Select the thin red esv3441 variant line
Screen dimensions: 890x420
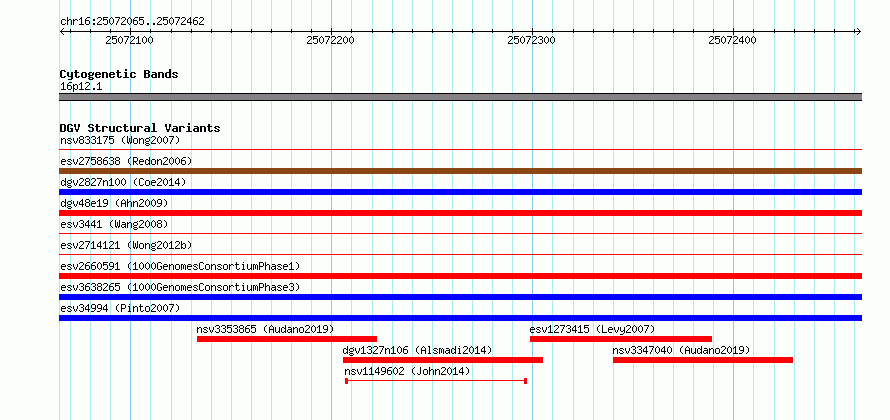tap(460, 233)
